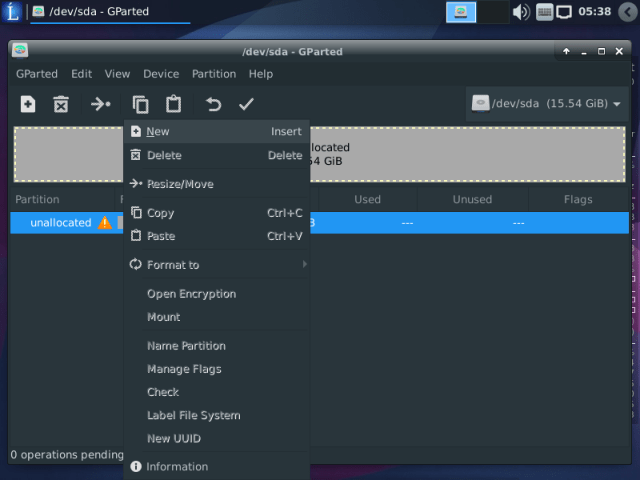Click the Delete partition toolbar icon
Image resolution: width=640 pixels, height=480 pixels.
point(61,104)
